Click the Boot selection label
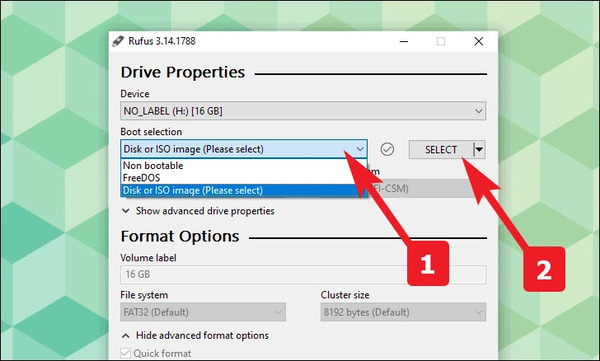 [x=151, y=132]
